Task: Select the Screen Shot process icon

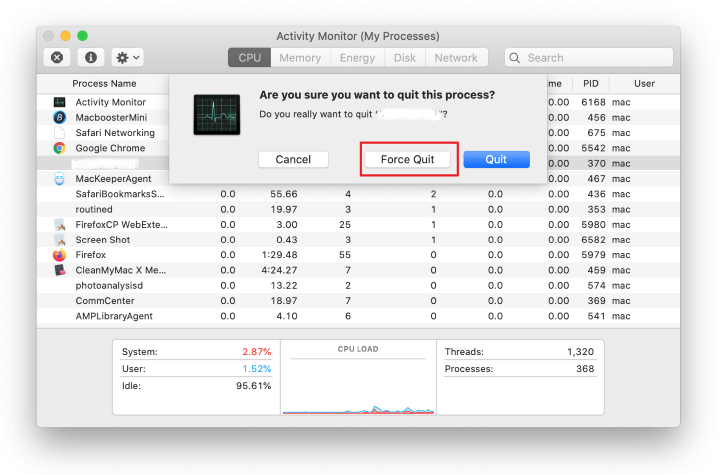Action: pyautogui.click(x=60, y=240)
